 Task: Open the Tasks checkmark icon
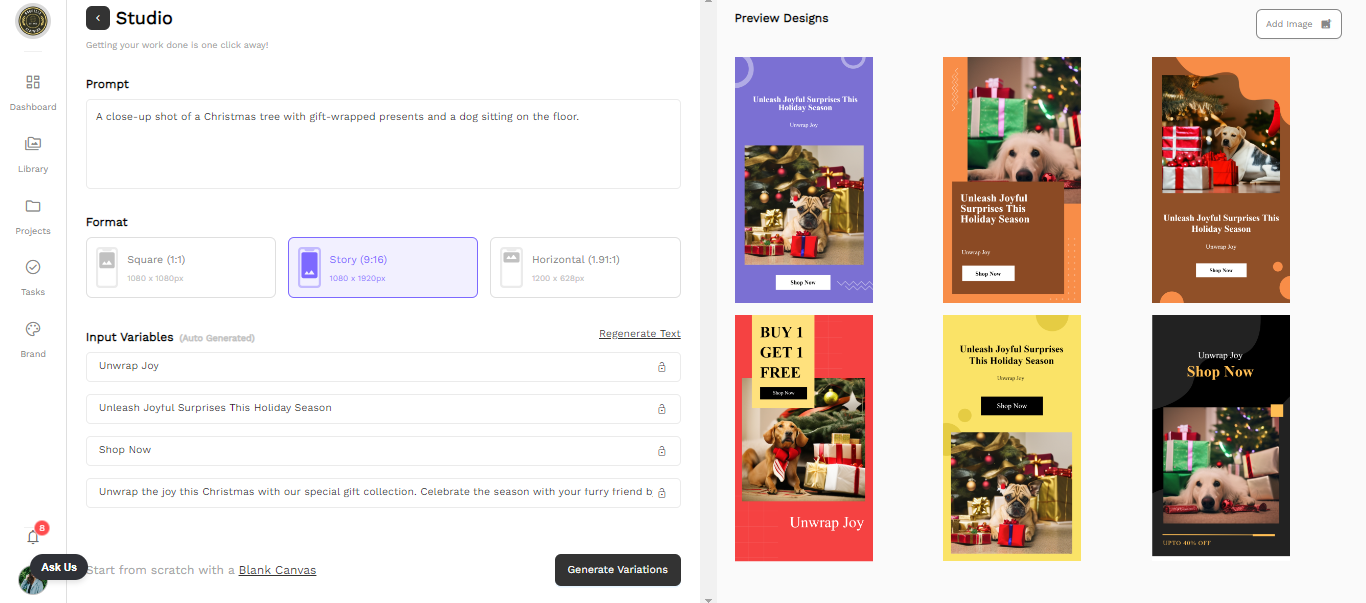click(33, 267)
